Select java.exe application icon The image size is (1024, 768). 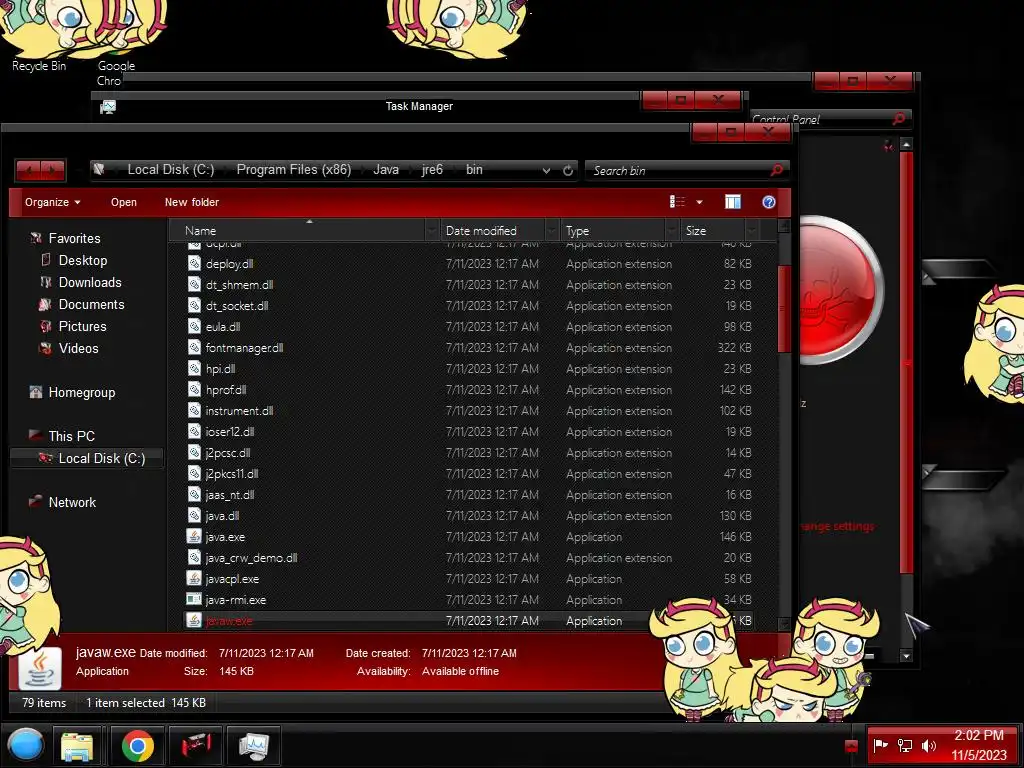point(194,536)
